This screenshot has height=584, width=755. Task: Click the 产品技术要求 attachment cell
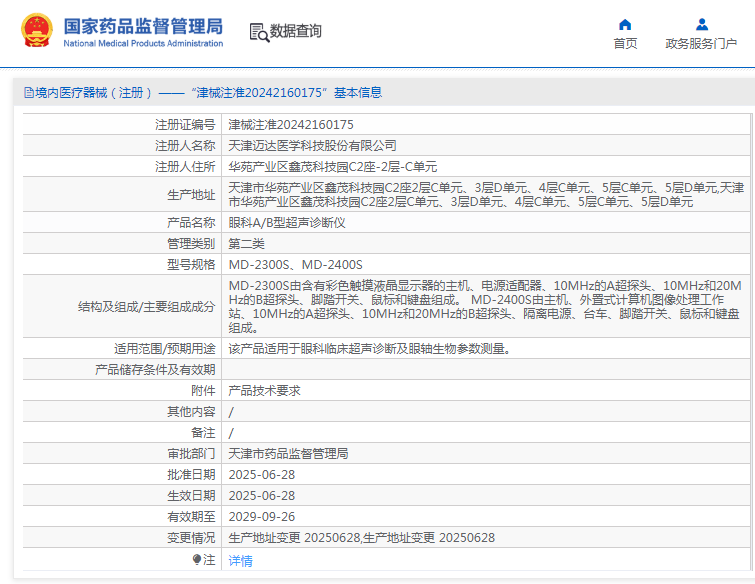tap(264, 391)
